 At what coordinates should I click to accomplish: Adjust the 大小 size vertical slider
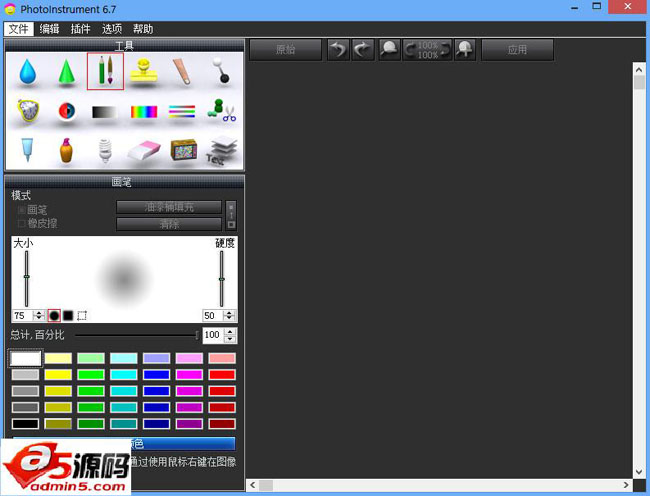click(x=27, y=278)
